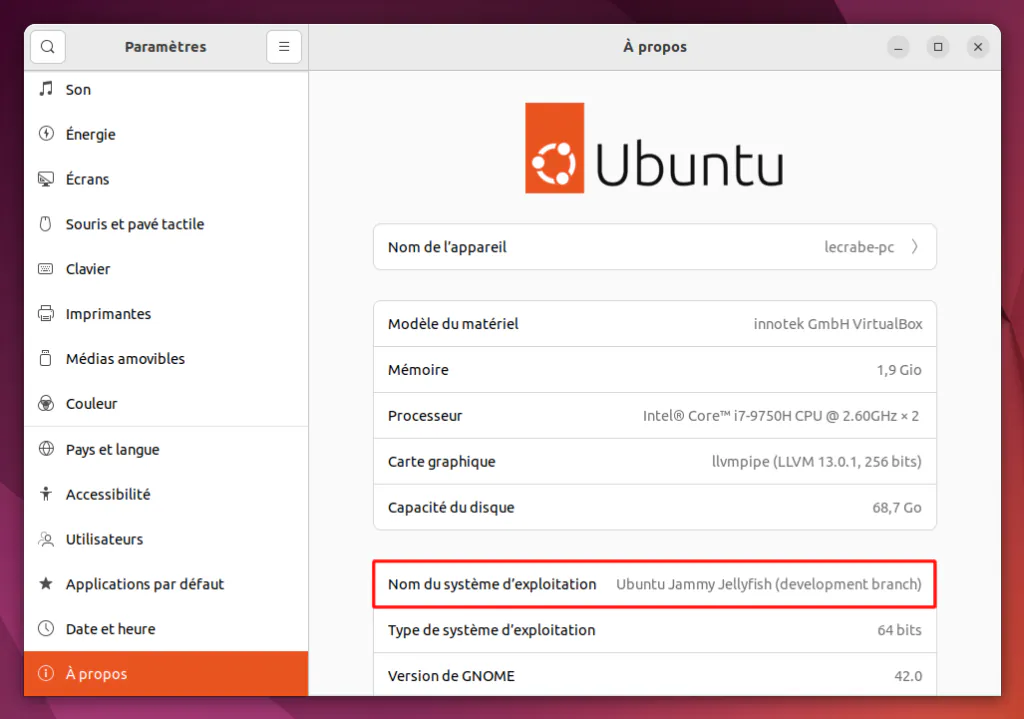Open Souris et pavé tactile settings

click(x=166, y=224)
